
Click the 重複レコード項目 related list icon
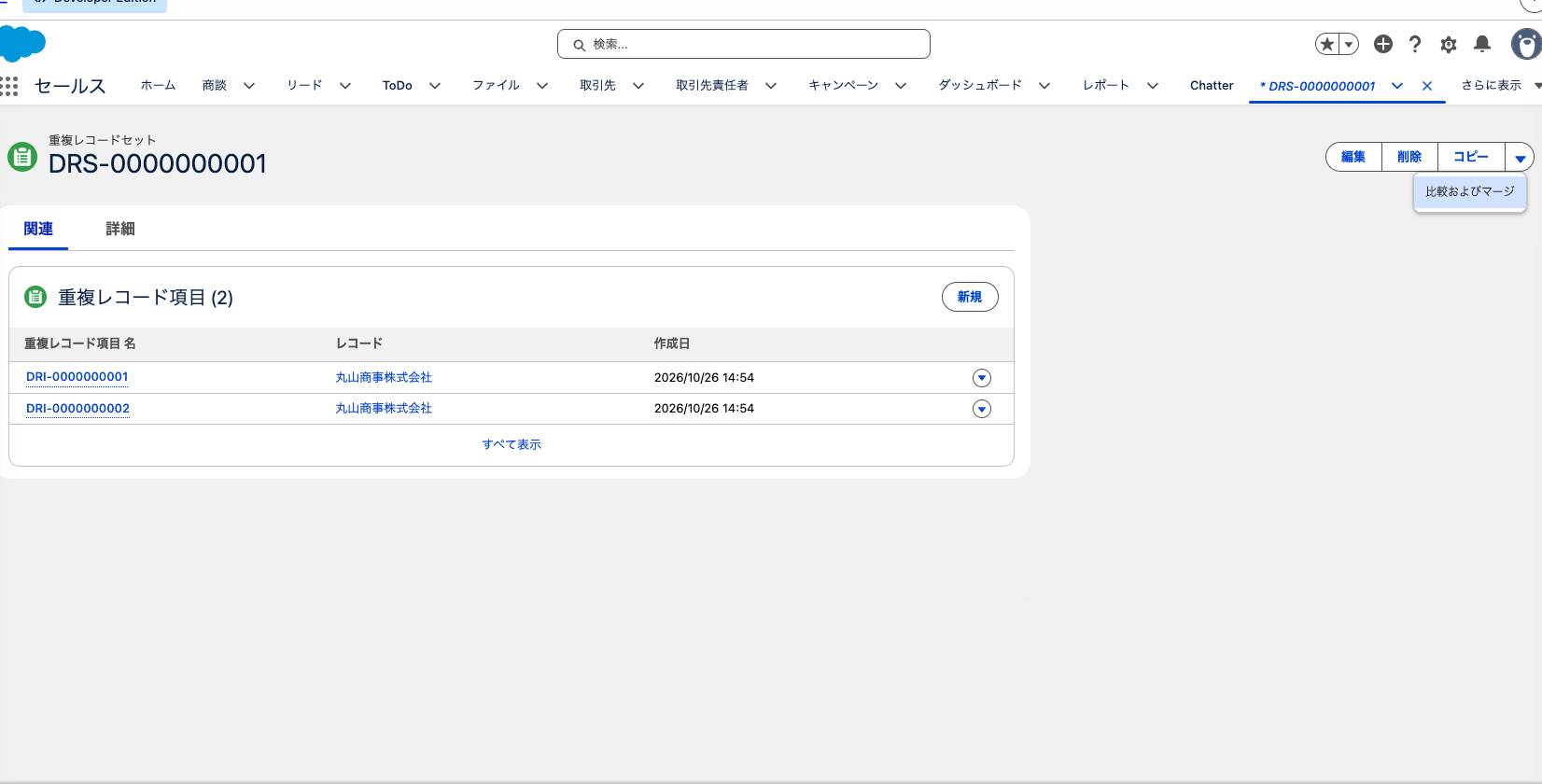coord(35,297)
